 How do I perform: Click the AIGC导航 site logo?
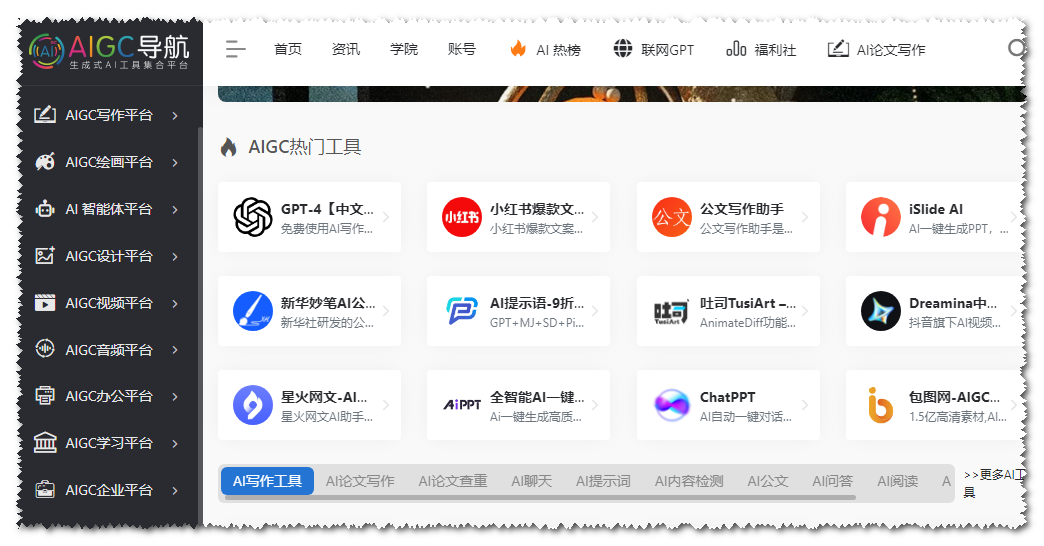[109, 51]
